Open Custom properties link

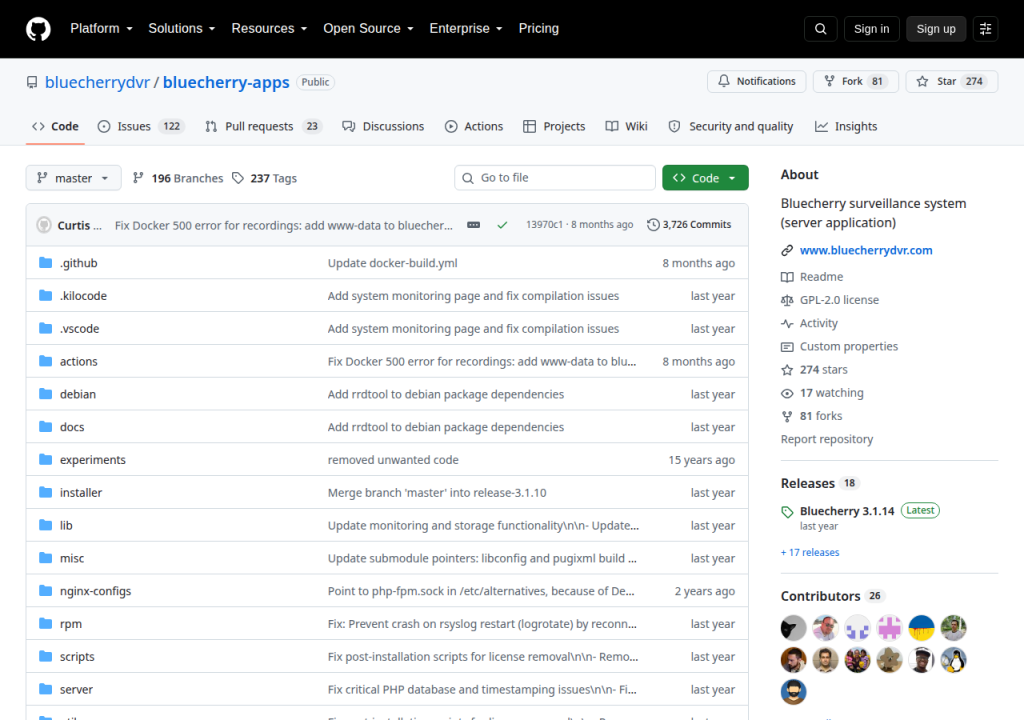click(848, 346)
